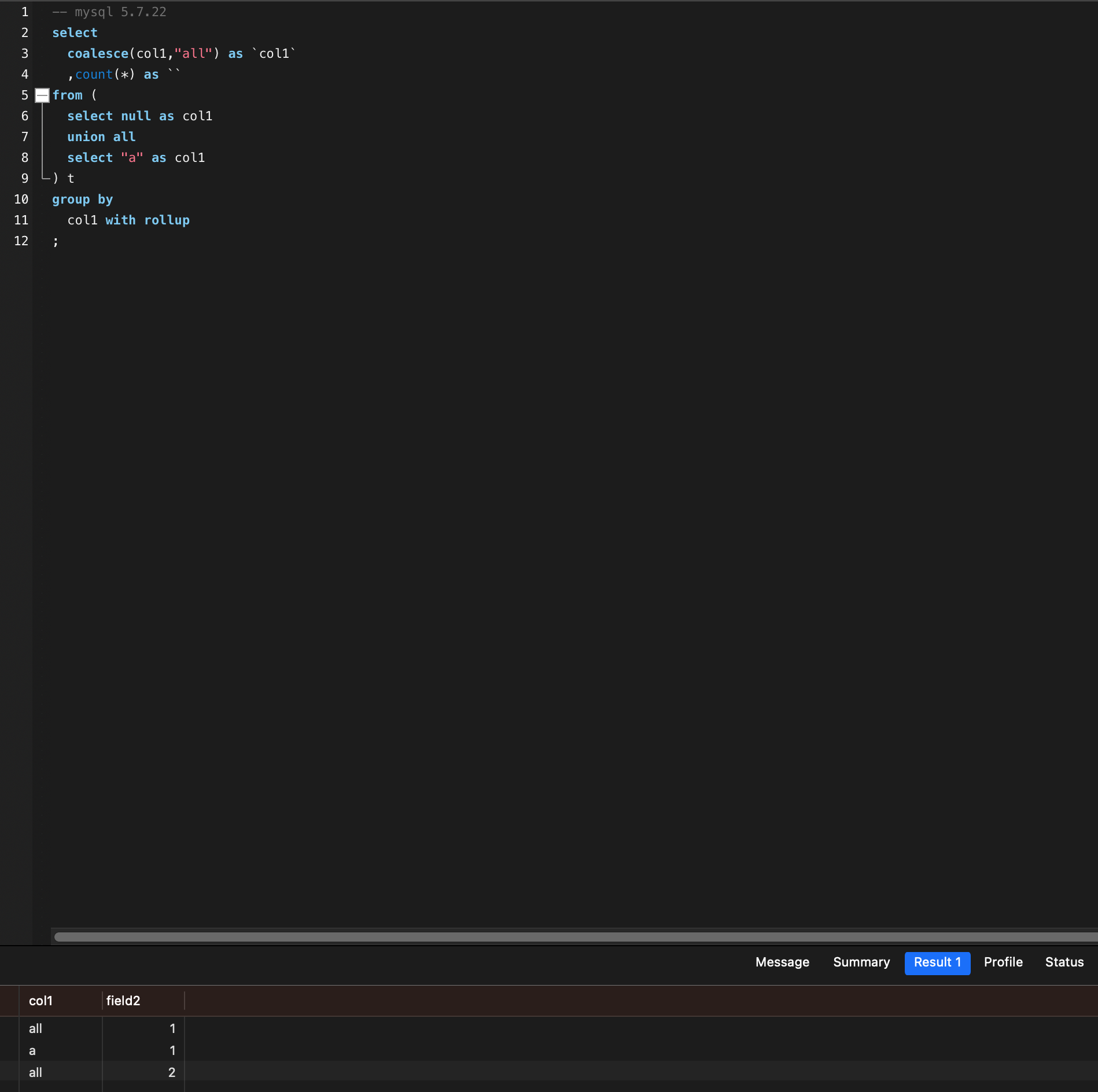Click the field2 column header
Viewport: 1098px width, 1092px height.
coord(143,1001)
